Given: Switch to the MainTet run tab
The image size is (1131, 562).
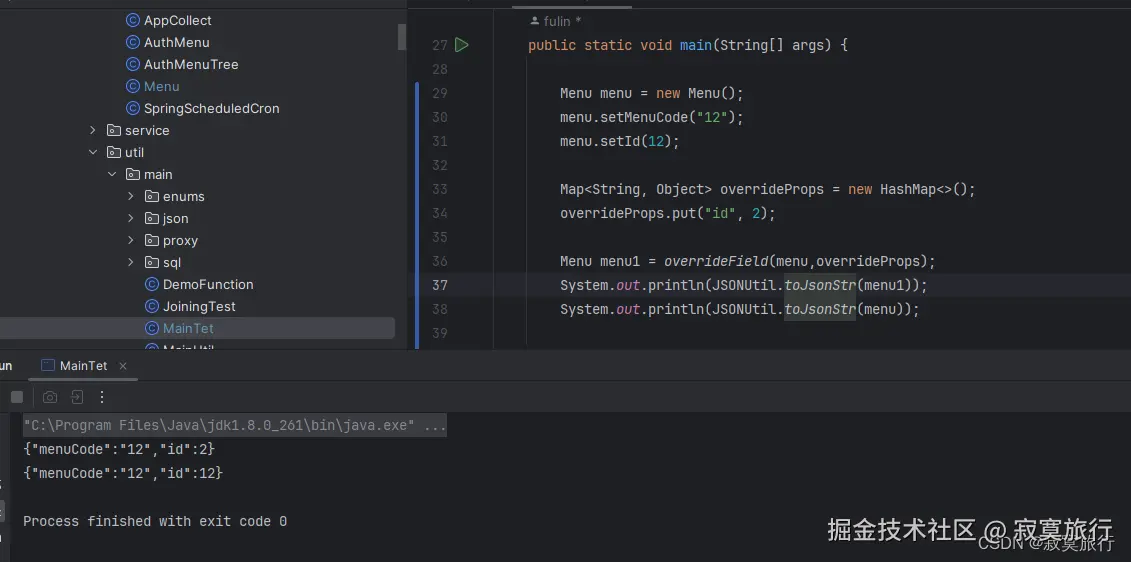Looking at the screenshot, I should click(83, 366).
